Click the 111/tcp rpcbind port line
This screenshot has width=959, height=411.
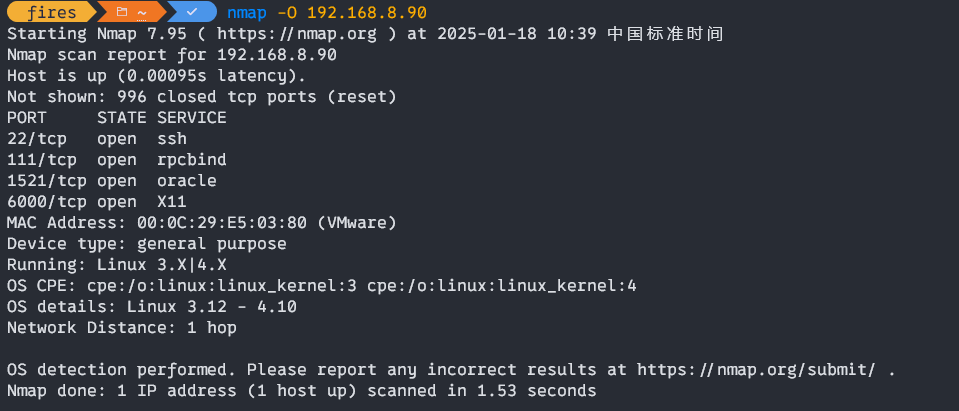(117, 160)
